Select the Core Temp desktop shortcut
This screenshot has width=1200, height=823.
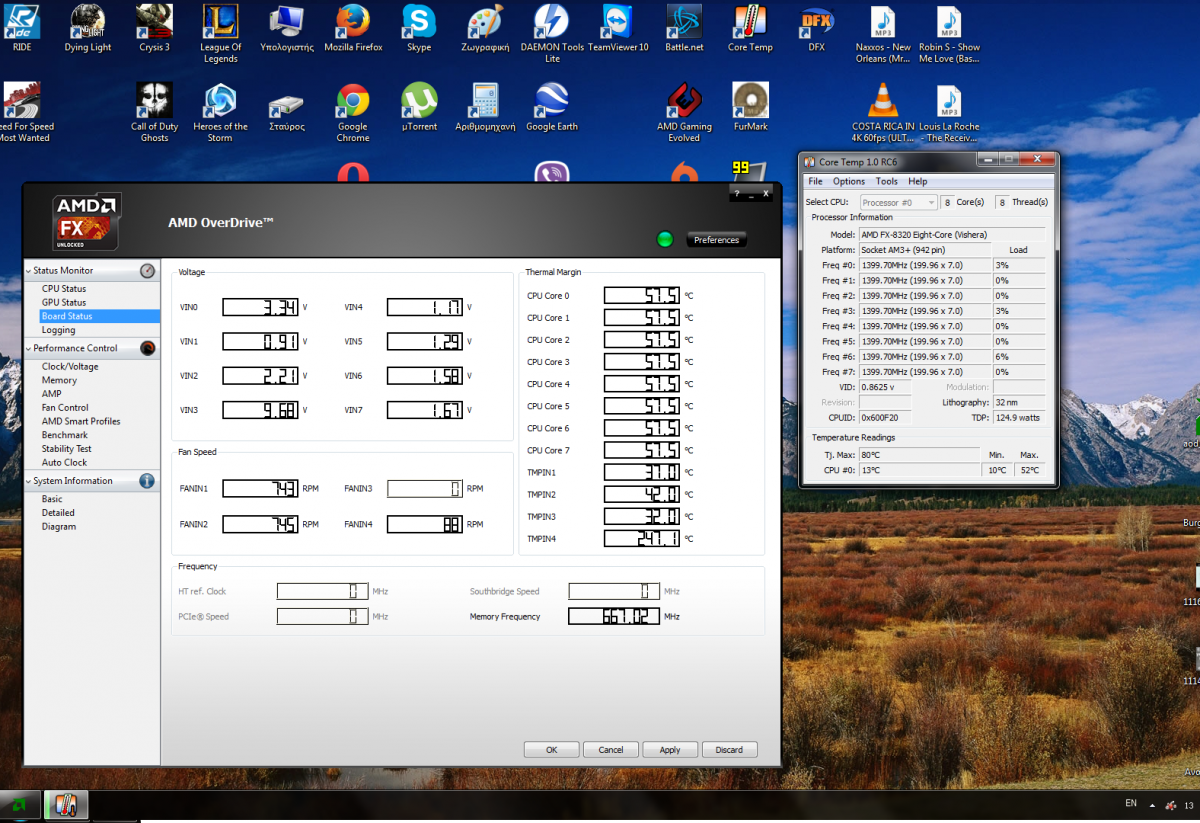coord(750,28)
